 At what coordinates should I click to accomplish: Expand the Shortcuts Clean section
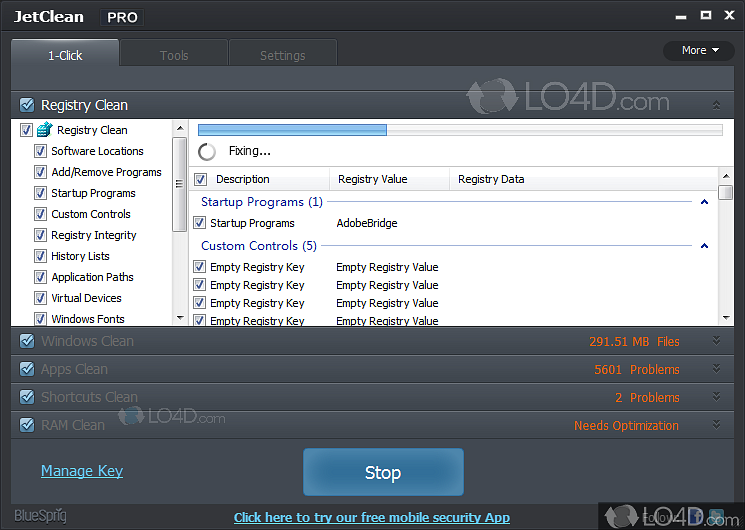716,396
